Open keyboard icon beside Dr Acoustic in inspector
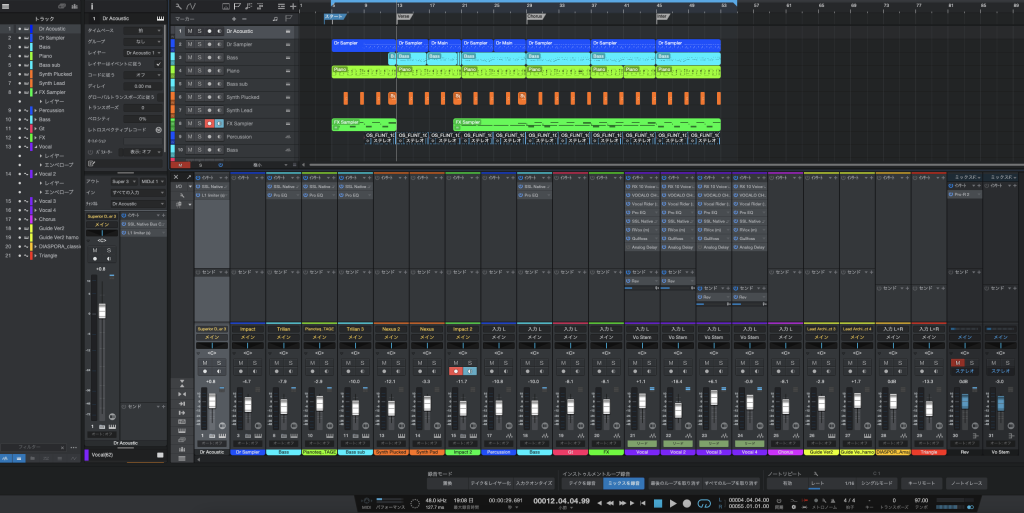The width and height of the screenshot is (1024, 513). pyautogui.click(x=161, y=18)
